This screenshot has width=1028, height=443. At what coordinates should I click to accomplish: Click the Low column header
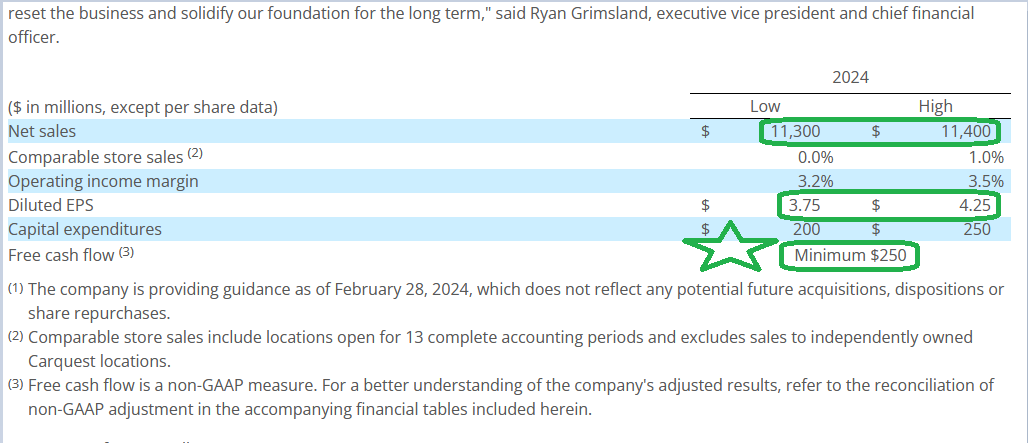point(765,106)
